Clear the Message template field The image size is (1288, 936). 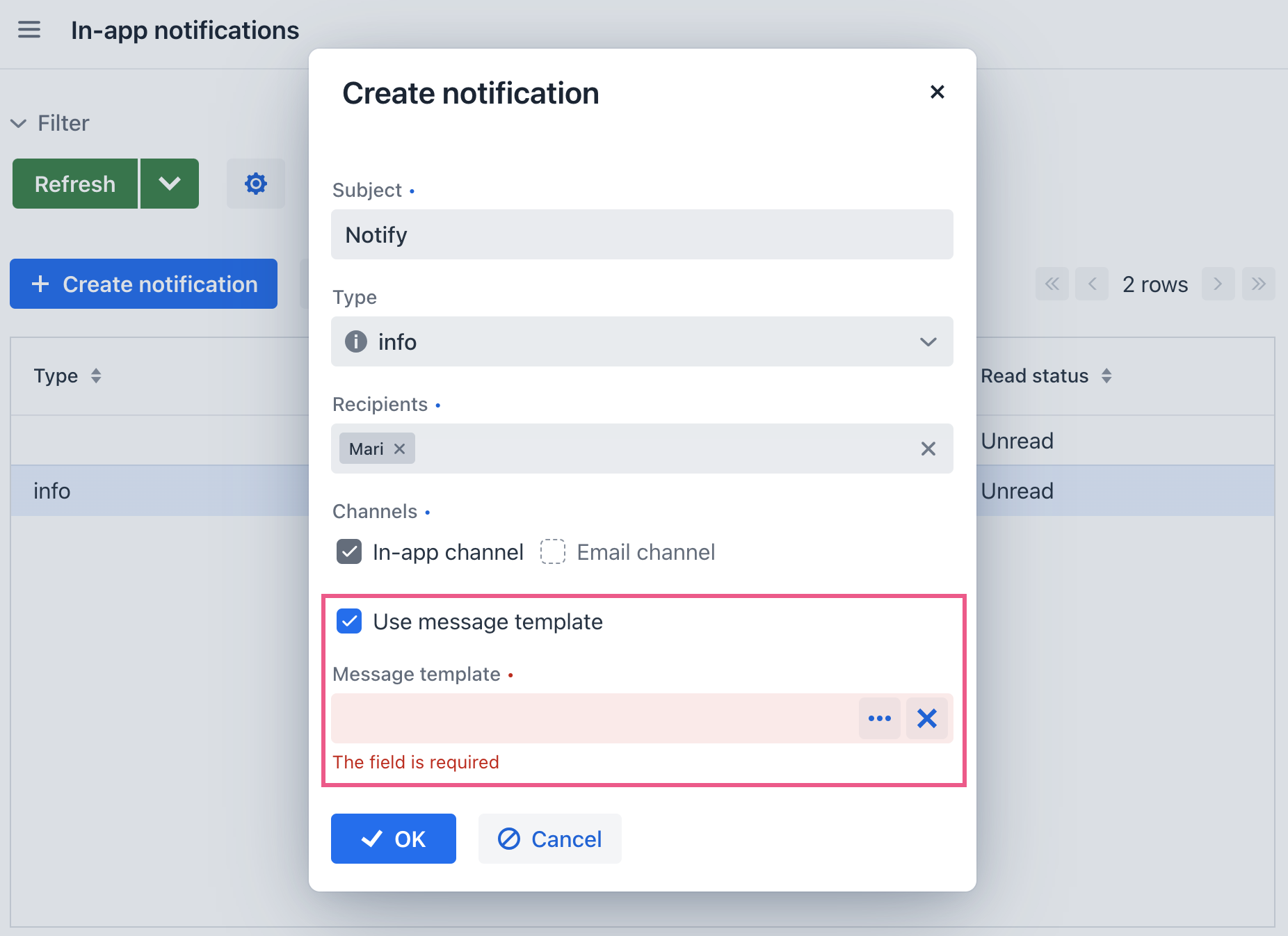pos(927,718)
